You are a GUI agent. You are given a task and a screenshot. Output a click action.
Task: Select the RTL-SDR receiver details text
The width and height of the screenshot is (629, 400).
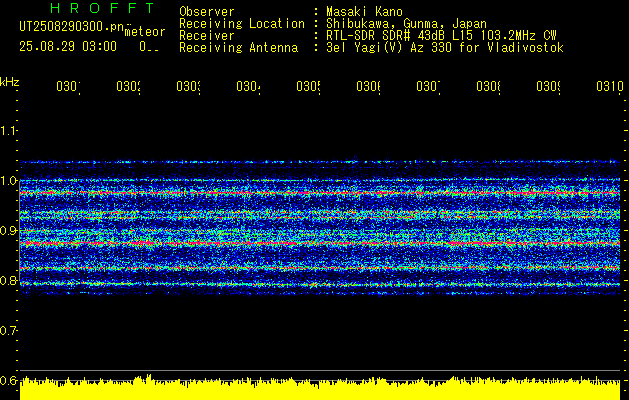(441, 36)
